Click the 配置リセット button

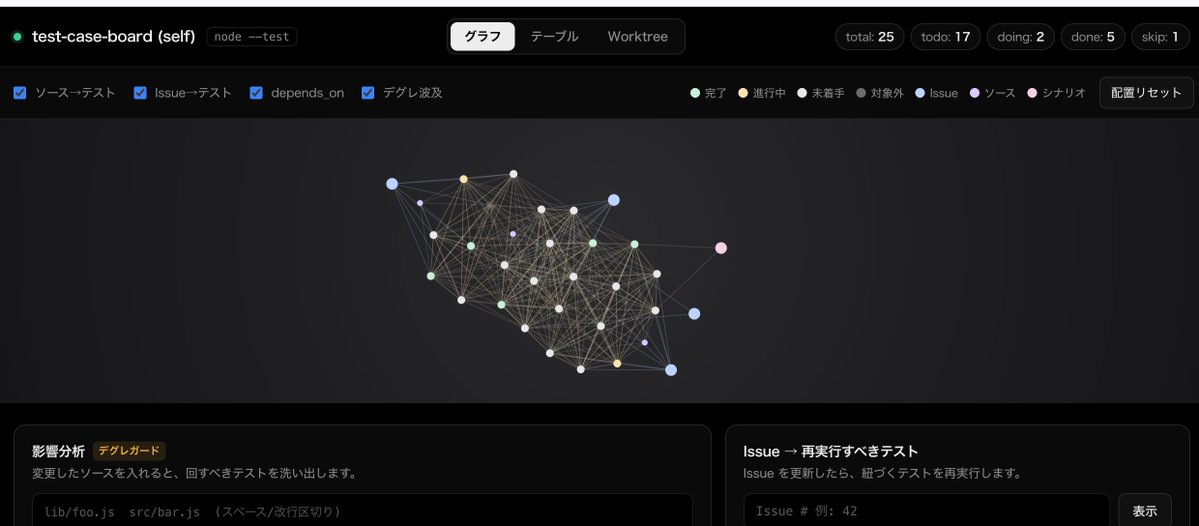[1146, 93]
